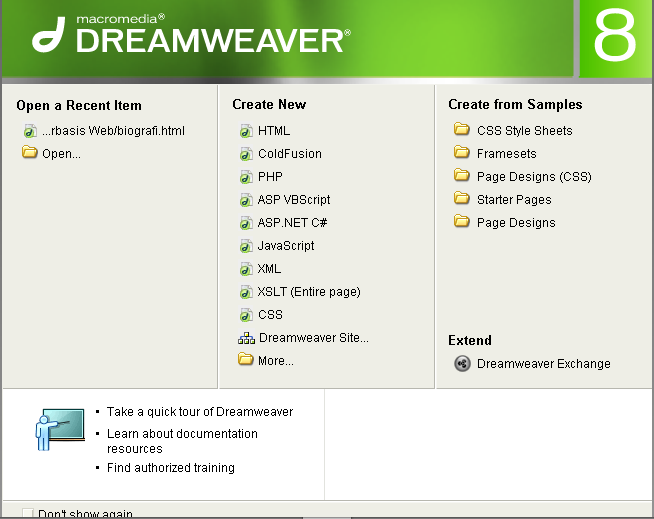Click the Framesets folder icon
Image resolution: width=654 pixels, height=519 pixels.
click(x=462, y=152)
